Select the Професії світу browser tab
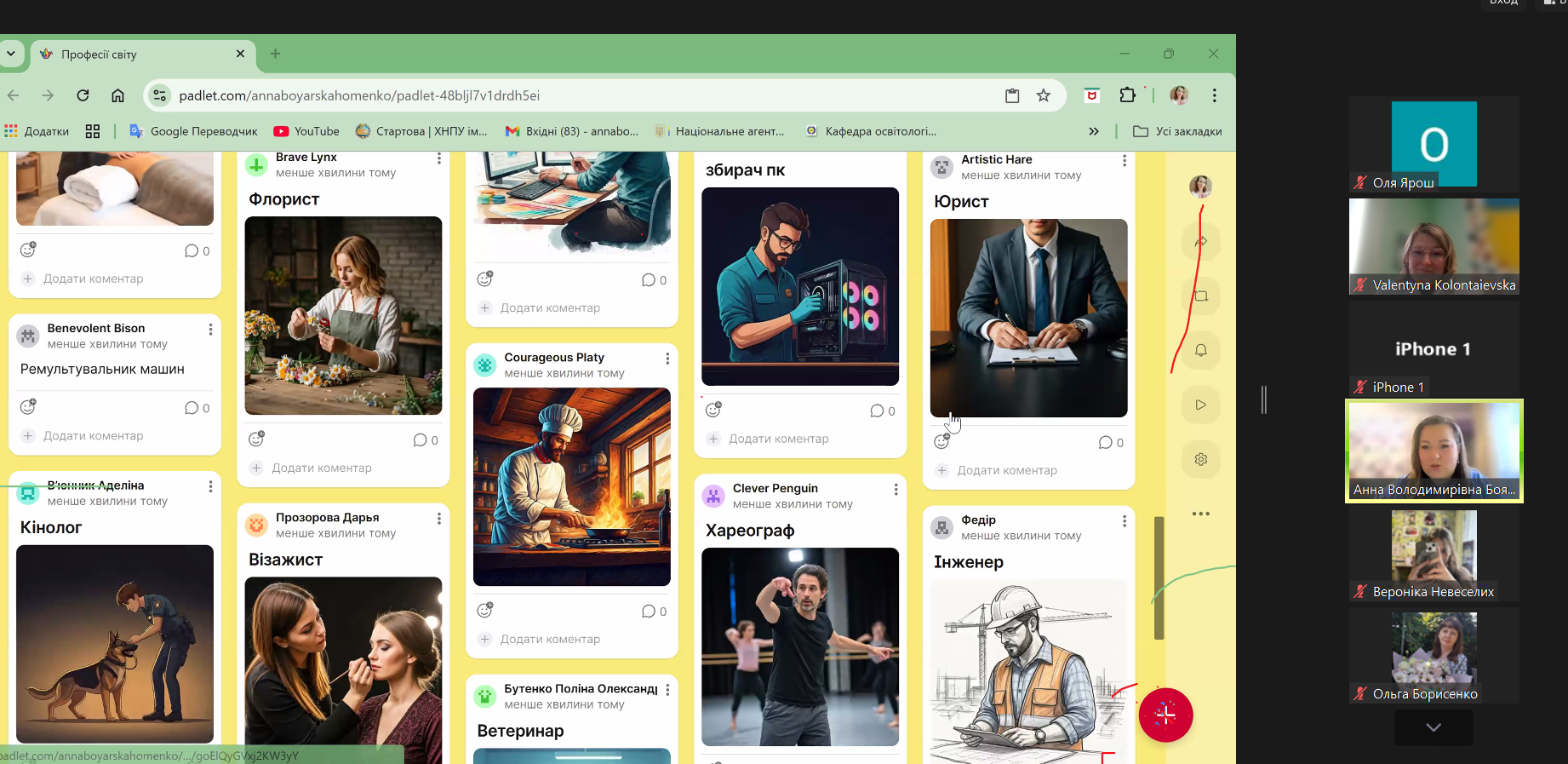This screenshot has height=764, width=1568. (x=136, y=55)
